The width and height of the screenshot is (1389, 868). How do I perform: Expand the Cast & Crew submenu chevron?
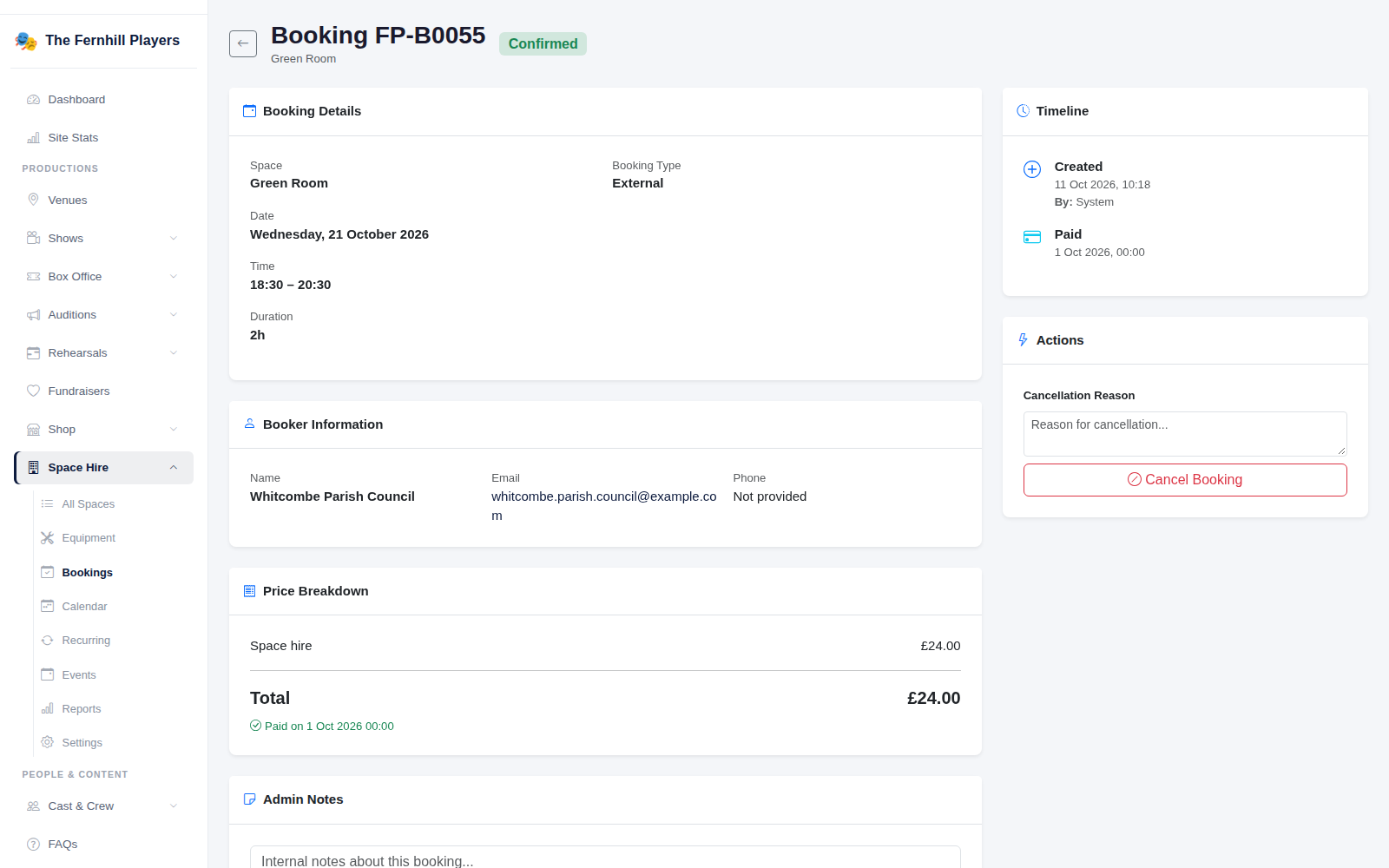click(174, 806)
